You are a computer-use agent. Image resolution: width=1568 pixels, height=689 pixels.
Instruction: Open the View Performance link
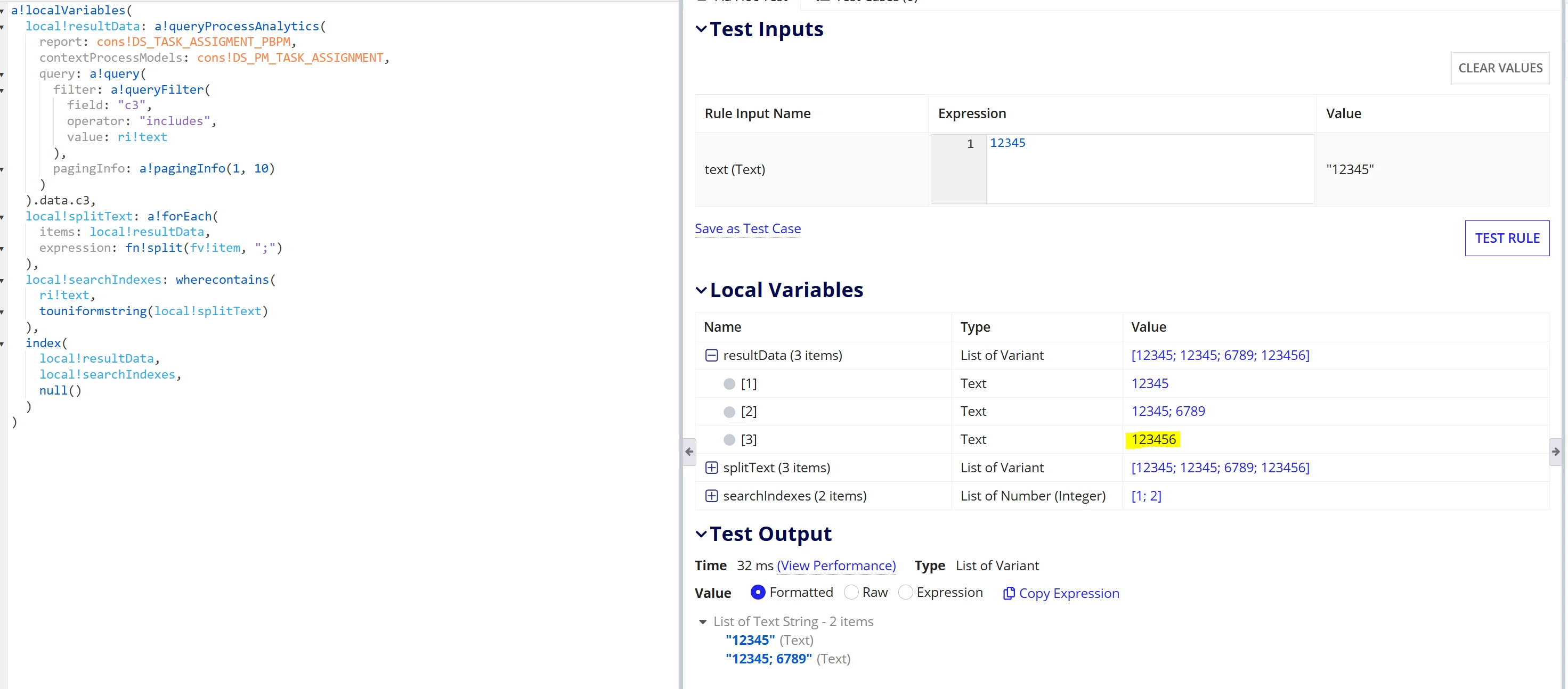coord(836,565)
